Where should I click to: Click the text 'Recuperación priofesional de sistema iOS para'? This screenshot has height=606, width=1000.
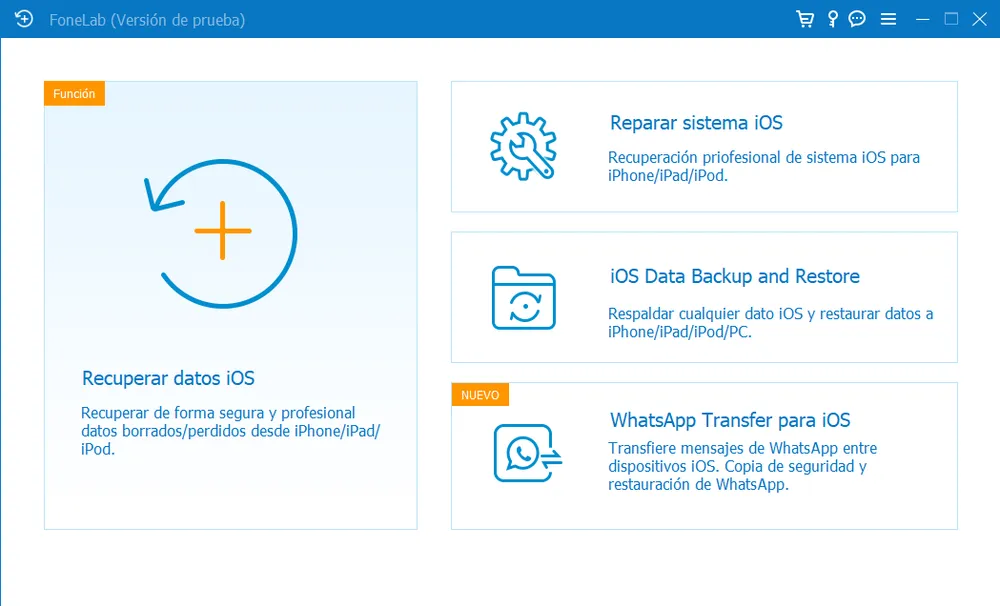click(764, 158)
